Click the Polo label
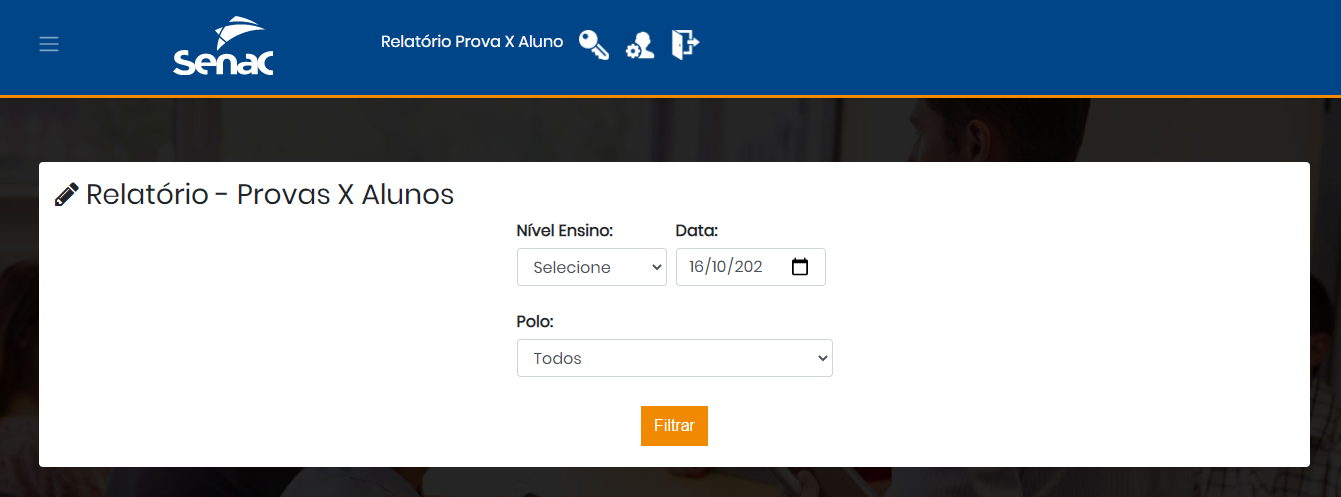The image size is (1341, 497). (535, 322)
